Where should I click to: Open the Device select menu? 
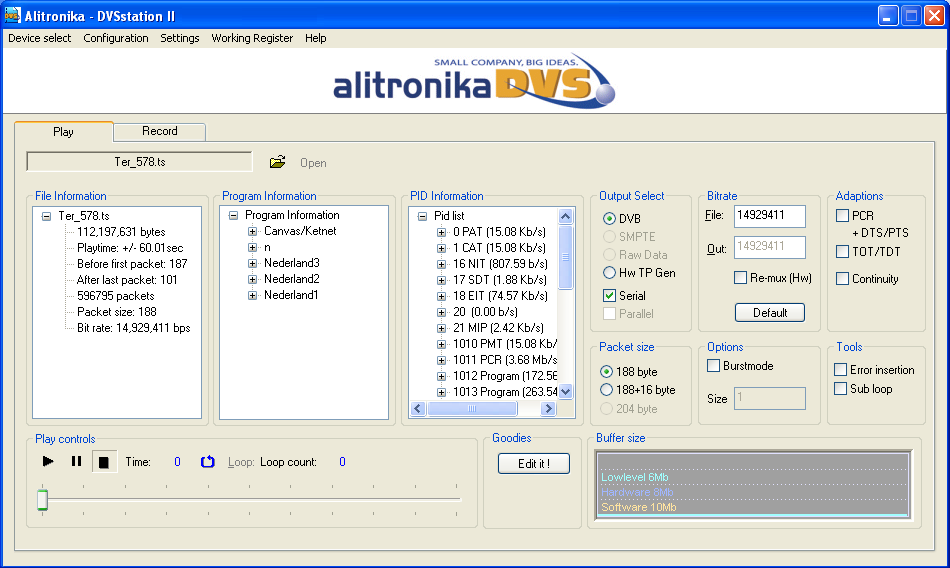pos(39,38)
